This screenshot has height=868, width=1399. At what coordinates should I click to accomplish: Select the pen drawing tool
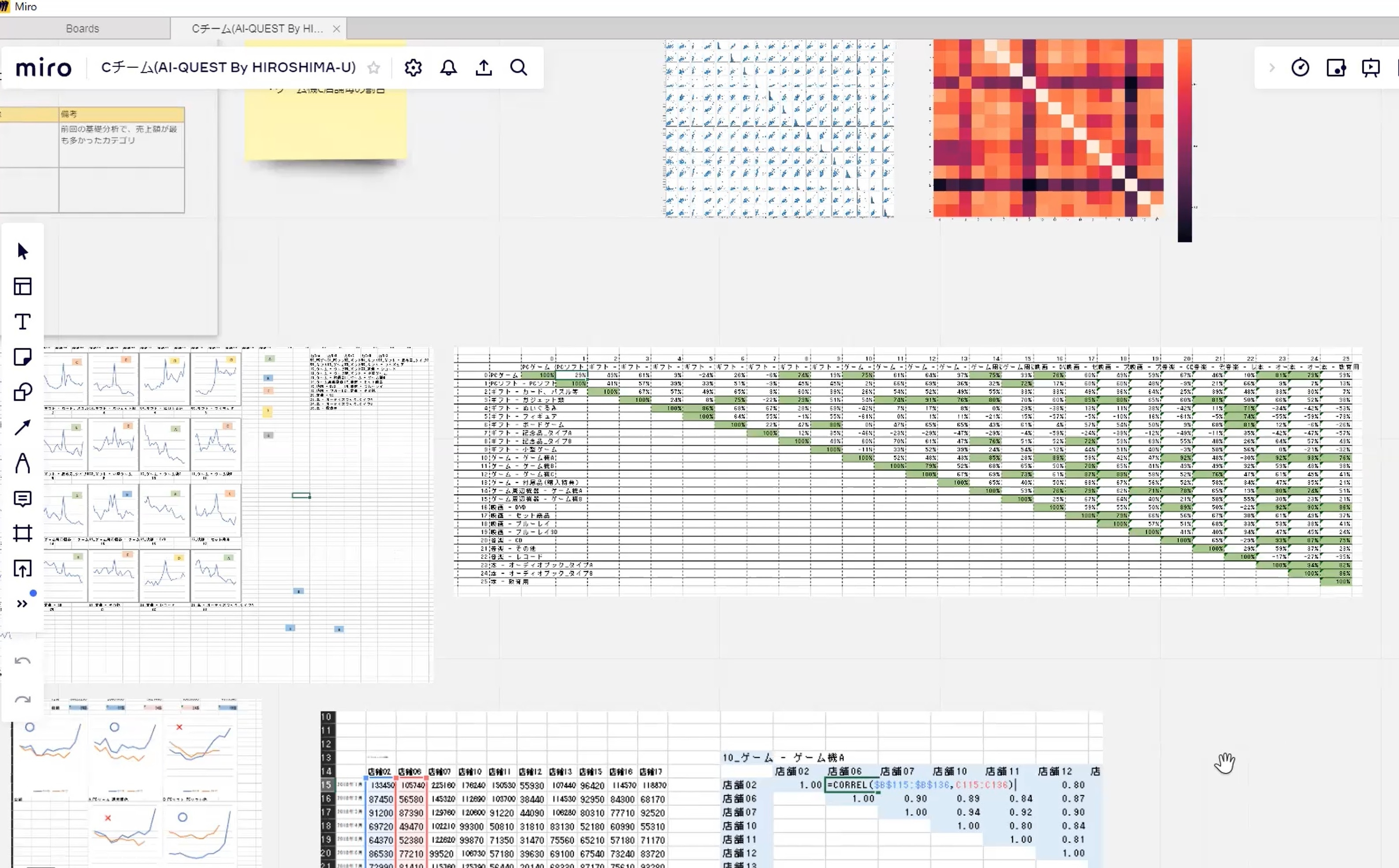(x=22, y=463)
